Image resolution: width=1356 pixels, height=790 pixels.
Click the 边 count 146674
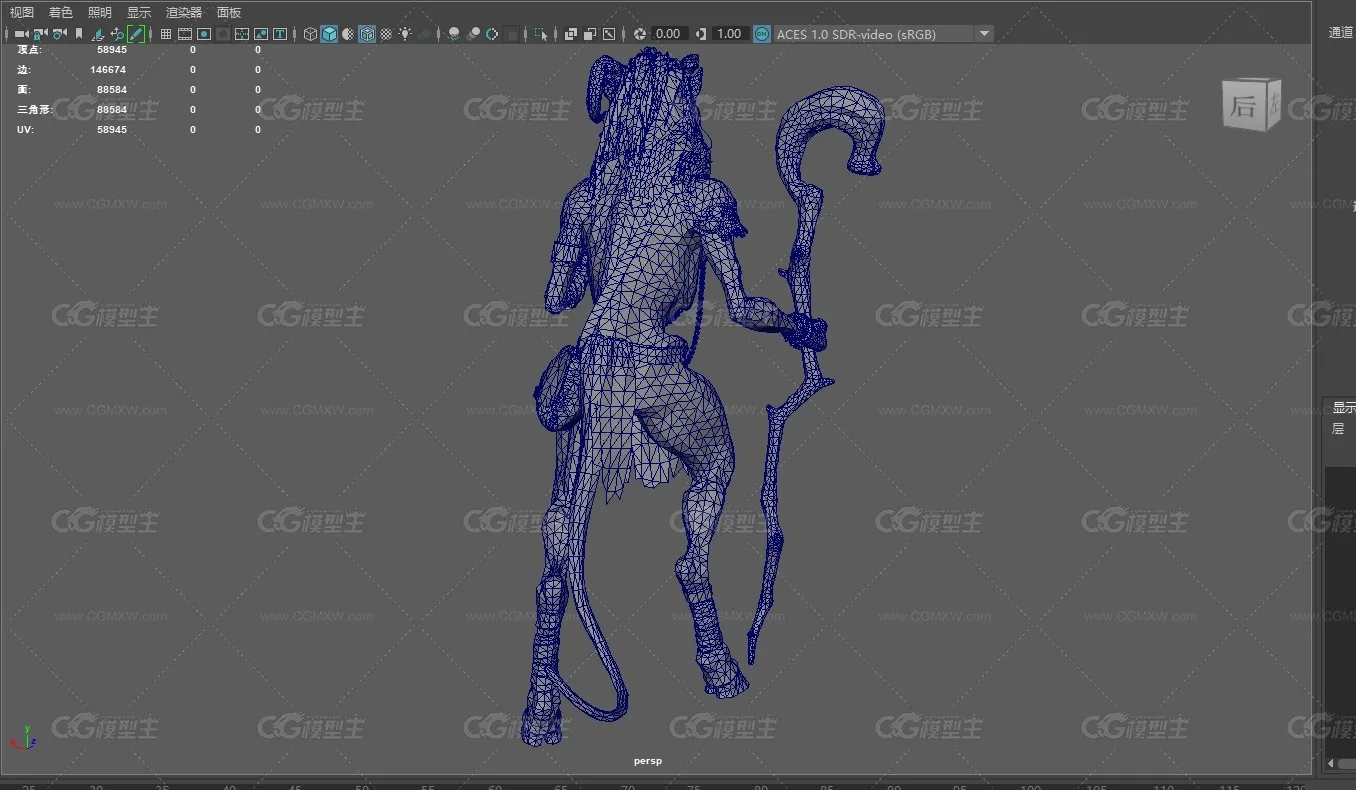[x=108, y=70]
